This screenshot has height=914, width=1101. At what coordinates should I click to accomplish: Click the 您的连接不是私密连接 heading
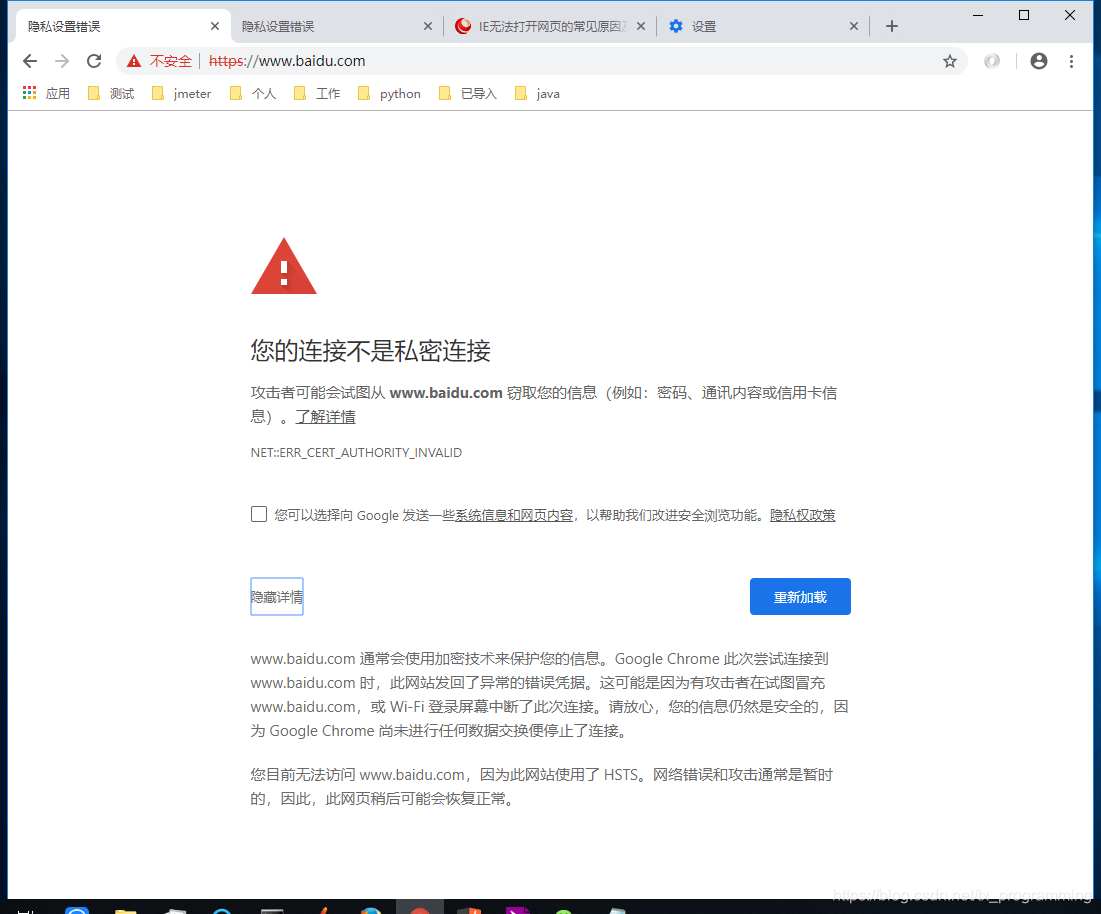(370, 350)
